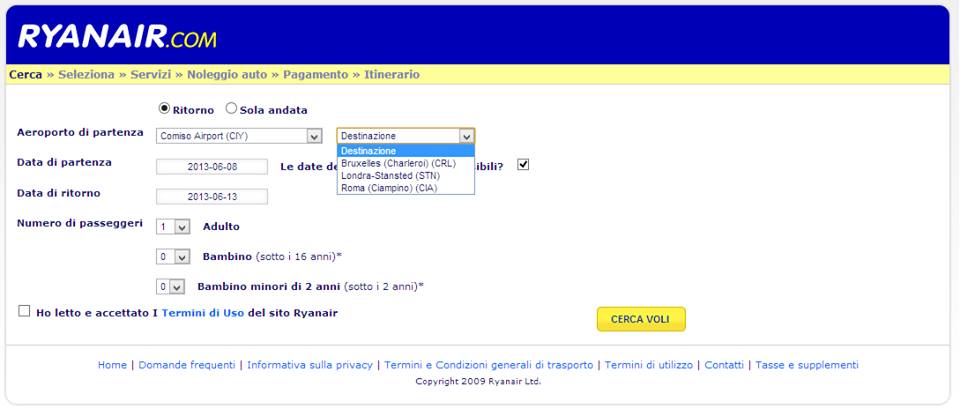Click the Copyright 2009 Ryanair Ltd. text
Screen dimensions: 960x409
coord(478,381)
